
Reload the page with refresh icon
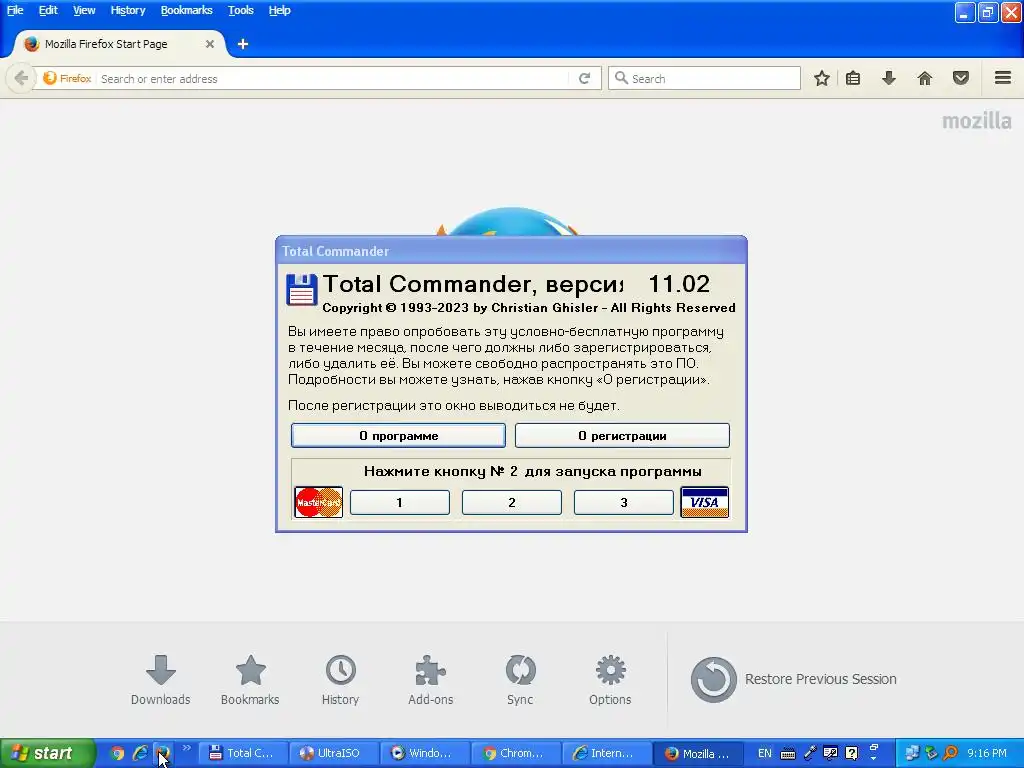click(584, 78)
